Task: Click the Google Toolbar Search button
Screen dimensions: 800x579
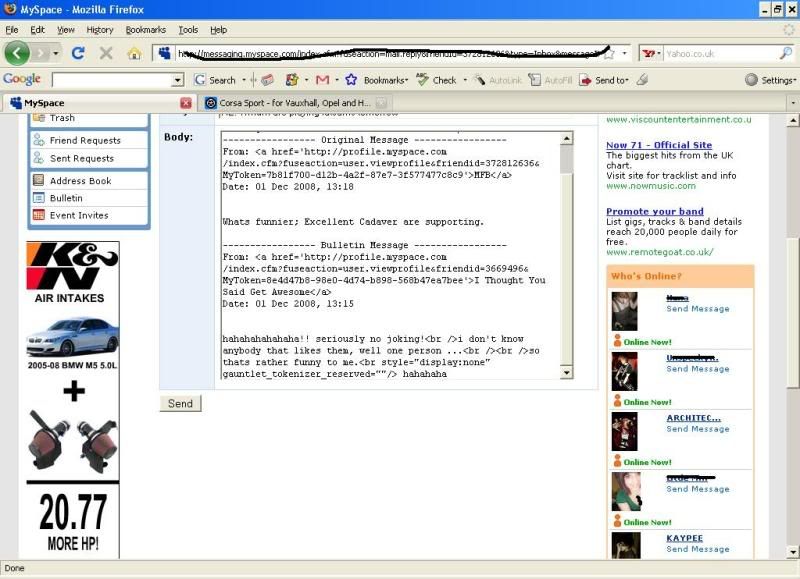Action: (x=215, y=80)
